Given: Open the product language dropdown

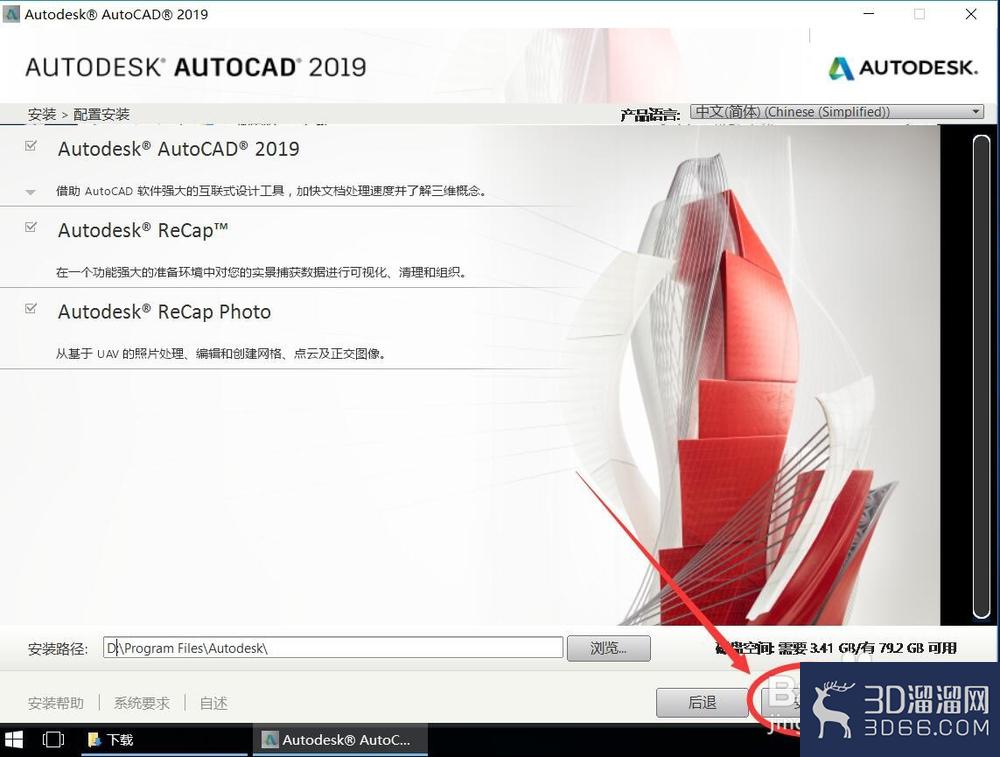Looking at the screenshot, I should (837, 112).
